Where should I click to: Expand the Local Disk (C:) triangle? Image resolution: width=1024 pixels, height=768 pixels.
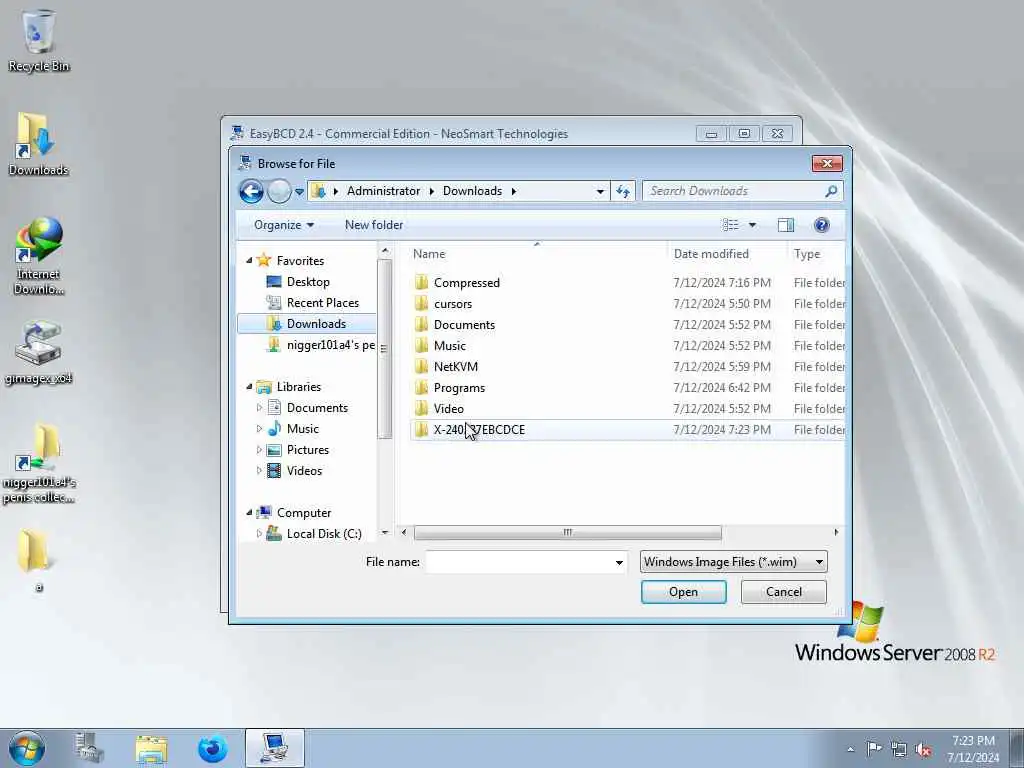click(x=259, y=534)
